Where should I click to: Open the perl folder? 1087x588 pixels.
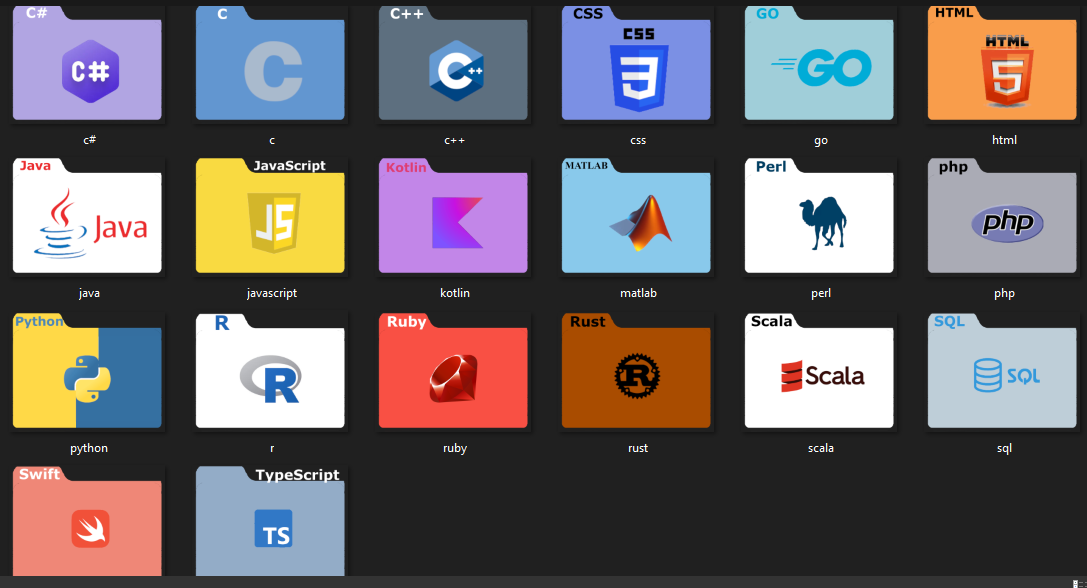[x=820, y=215]
